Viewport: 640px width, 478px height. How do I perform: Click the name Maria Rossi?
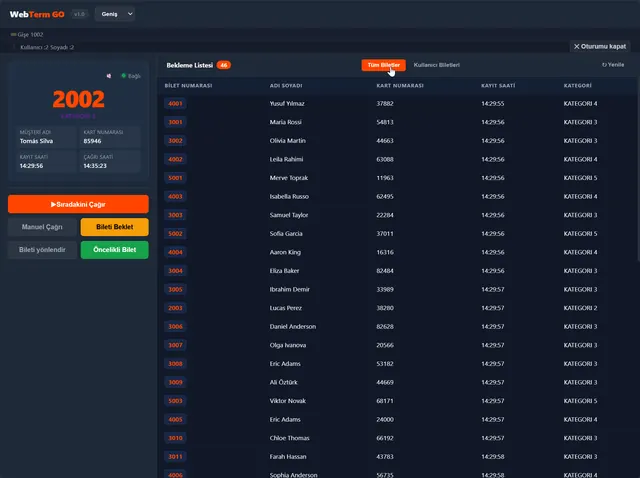285,122
